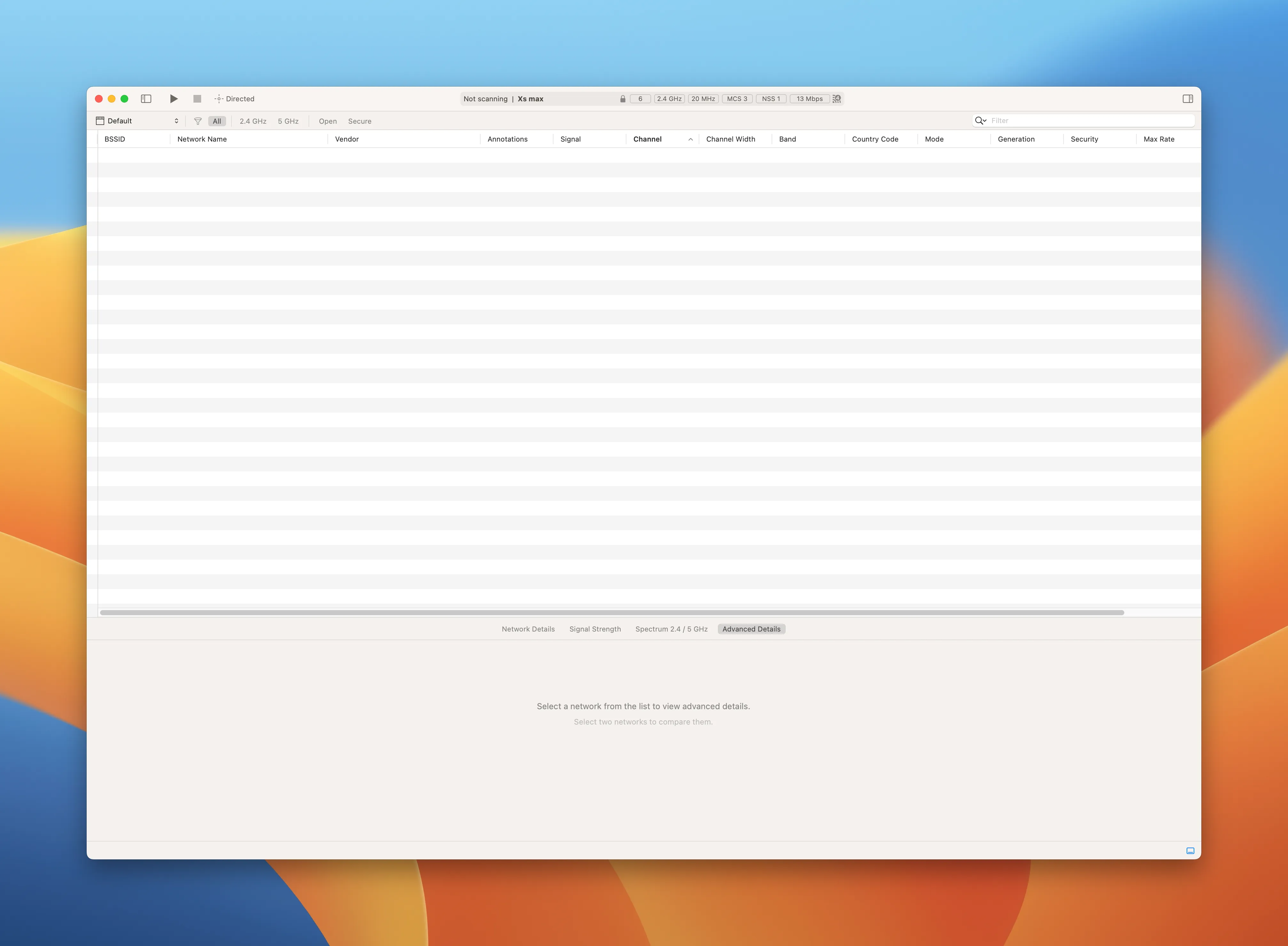Screen dimensions: 1288x946
Task: Stop scanning with the stop button
Action: 197,98
